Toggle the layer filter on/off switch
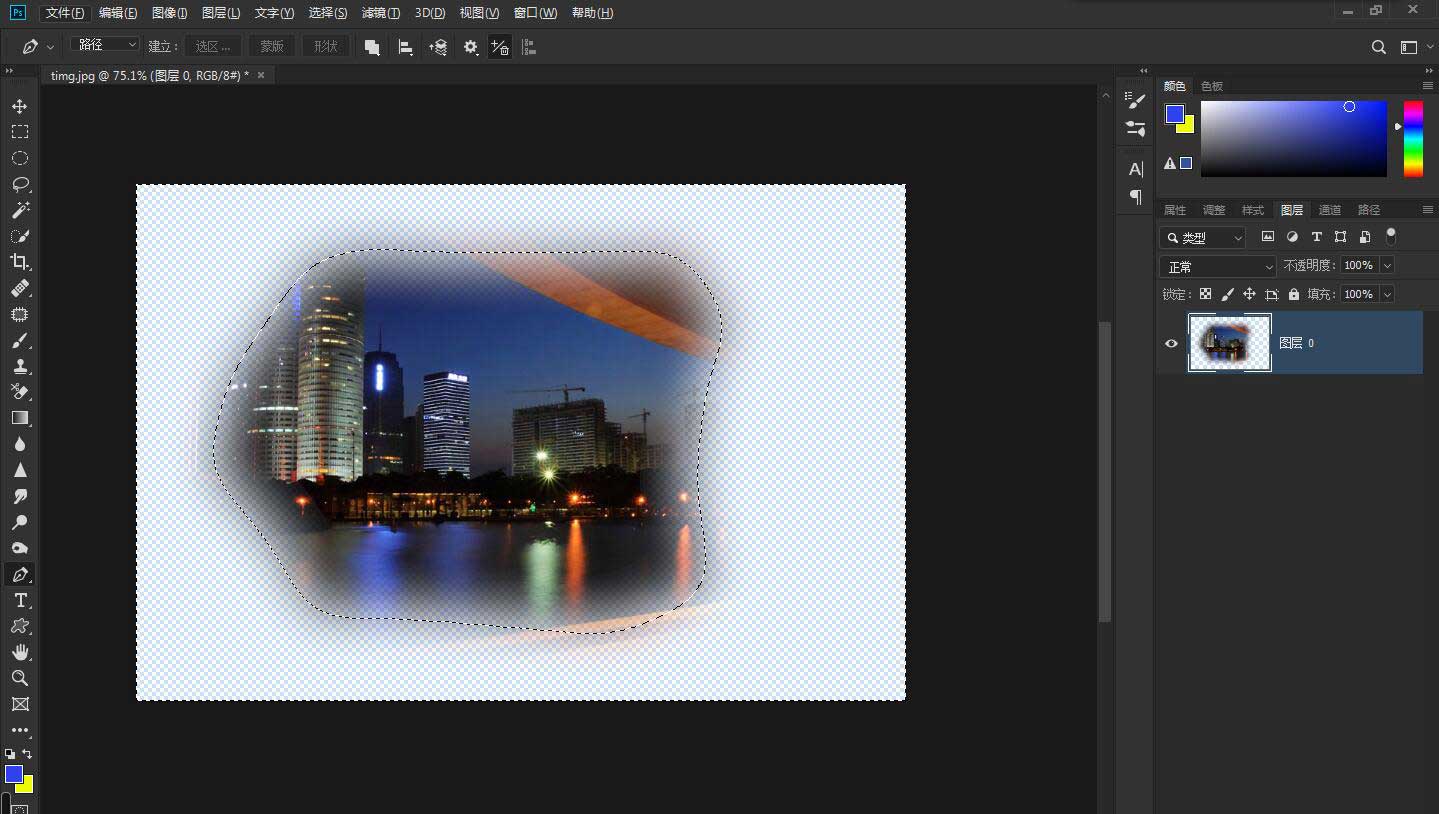This screenshot has width=1439, height=814. coord(1390,237)
